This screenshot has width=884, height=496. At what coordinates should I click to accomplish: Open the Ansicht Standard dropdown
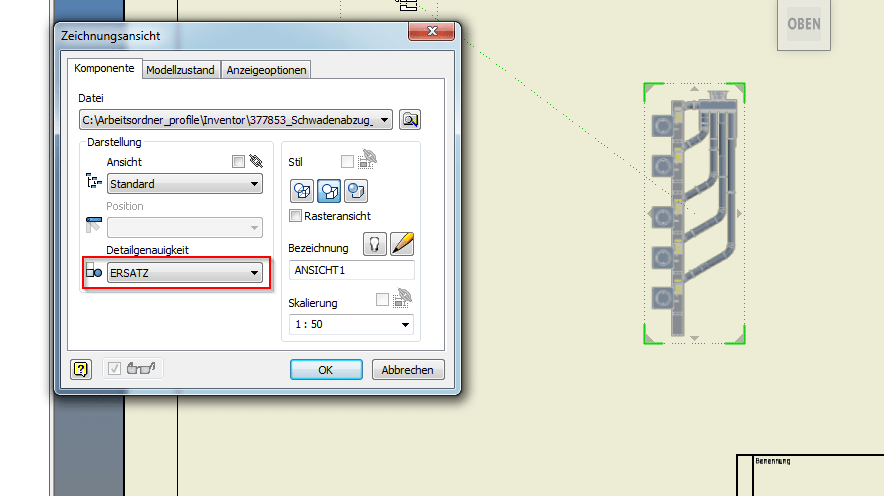[x=185, y=184]
